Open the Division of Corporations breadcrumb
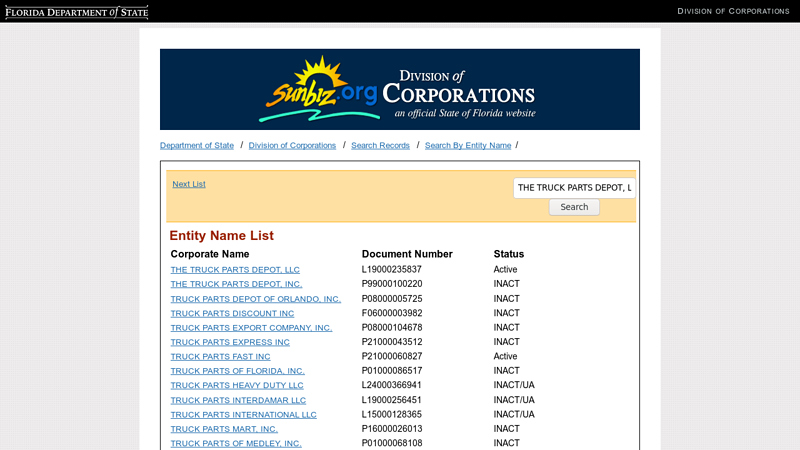Screen dimensions: 800x450 click(x=292, y=145)
